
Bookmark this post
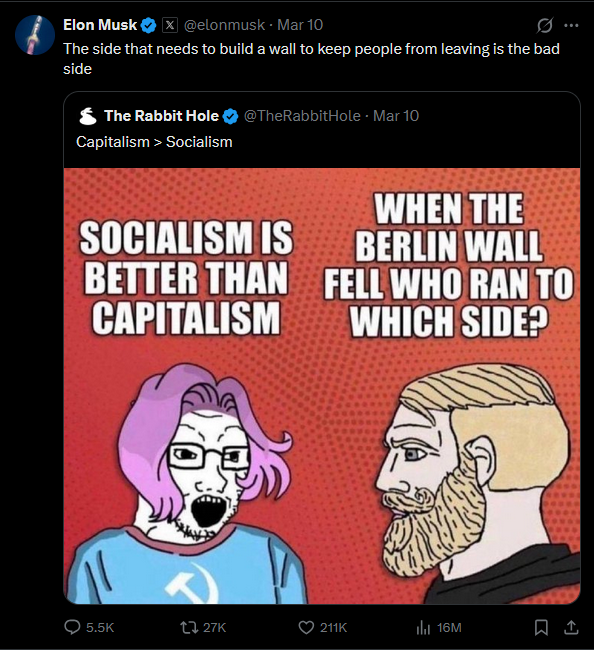pos(541,628)
